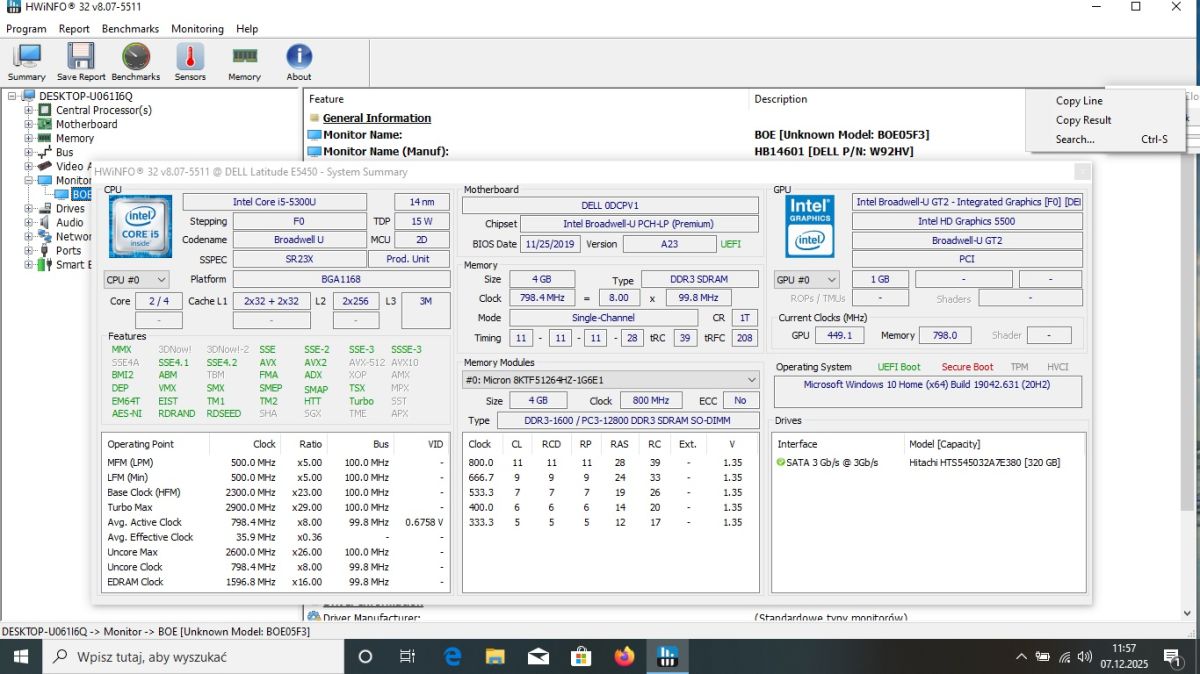Launch Benchmarks from the toolbar
This screenshot has width=1200, height=674.
[x=136, y=62]
